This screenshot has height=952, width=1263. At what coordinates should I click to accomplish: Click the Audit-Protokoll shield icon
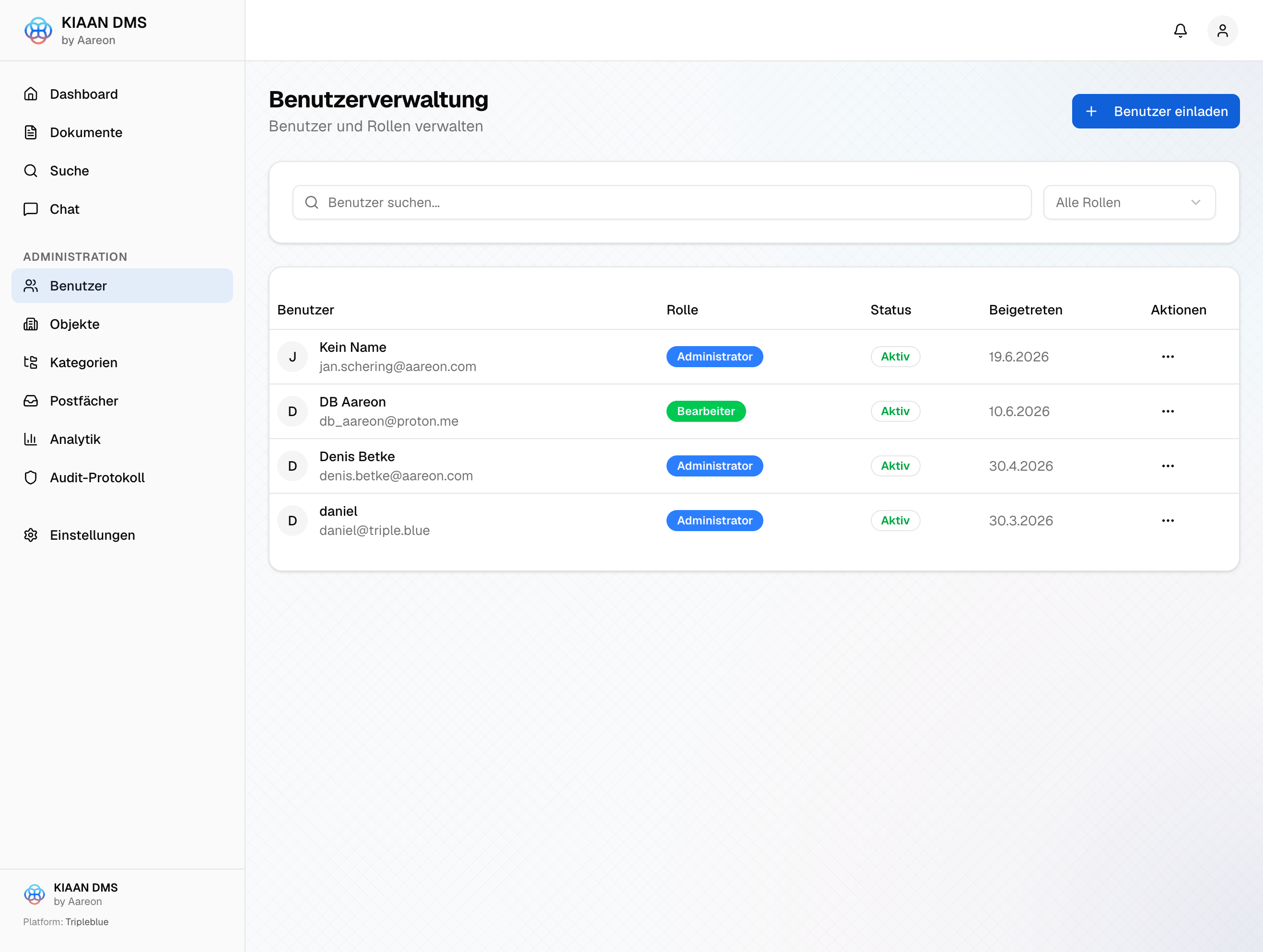point(31,477)
